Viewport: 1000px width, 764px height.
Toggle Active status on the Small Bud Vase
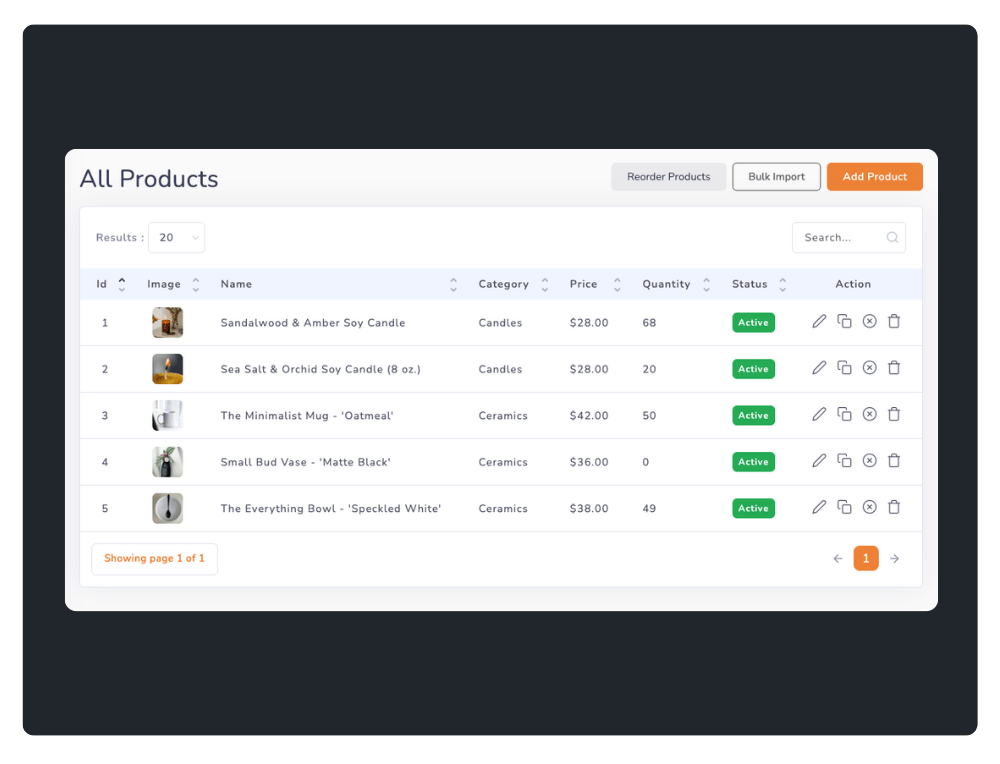753,461
